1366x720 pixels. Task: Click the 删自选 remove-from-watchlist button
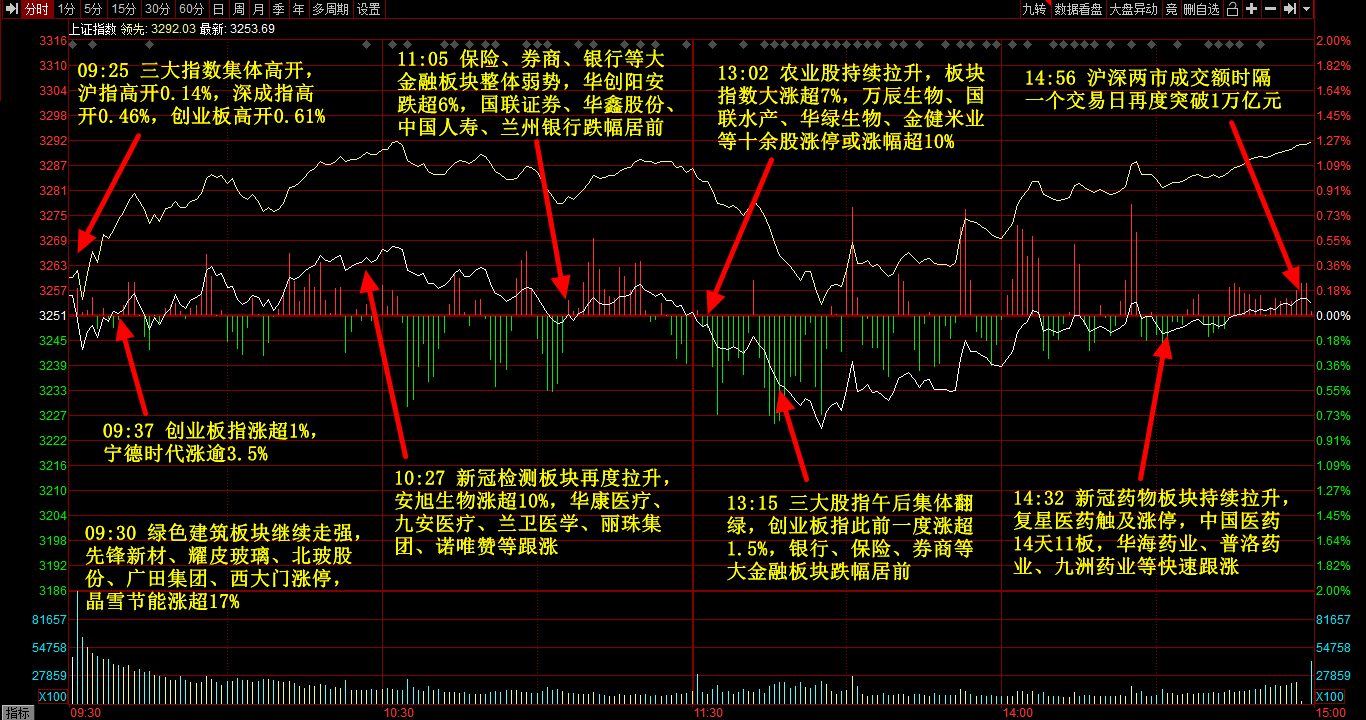pyautogui.click(x=1201, y=9)
